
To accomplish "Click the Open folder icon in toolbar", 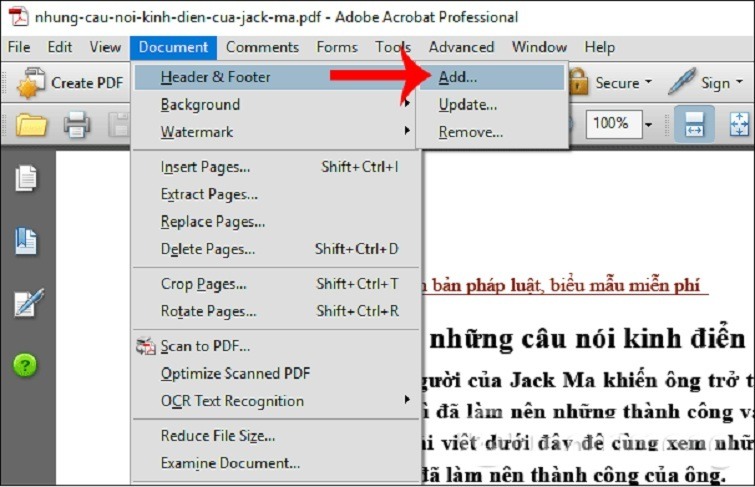I will point(32,125).
